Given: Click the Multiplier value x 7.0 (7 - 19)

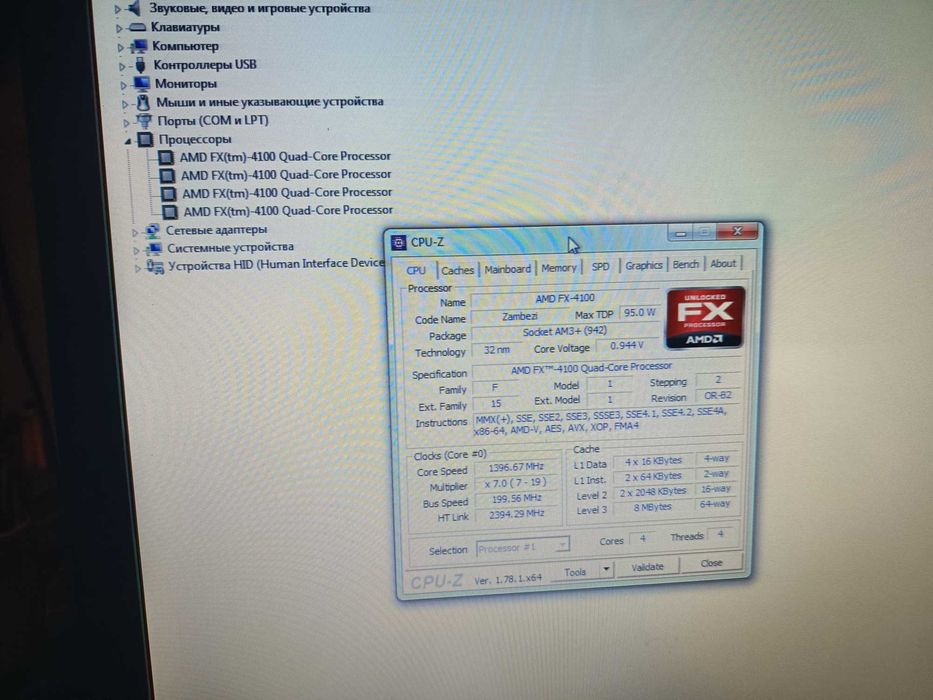Looking at the screenshot, I should (x=515, y=483).
